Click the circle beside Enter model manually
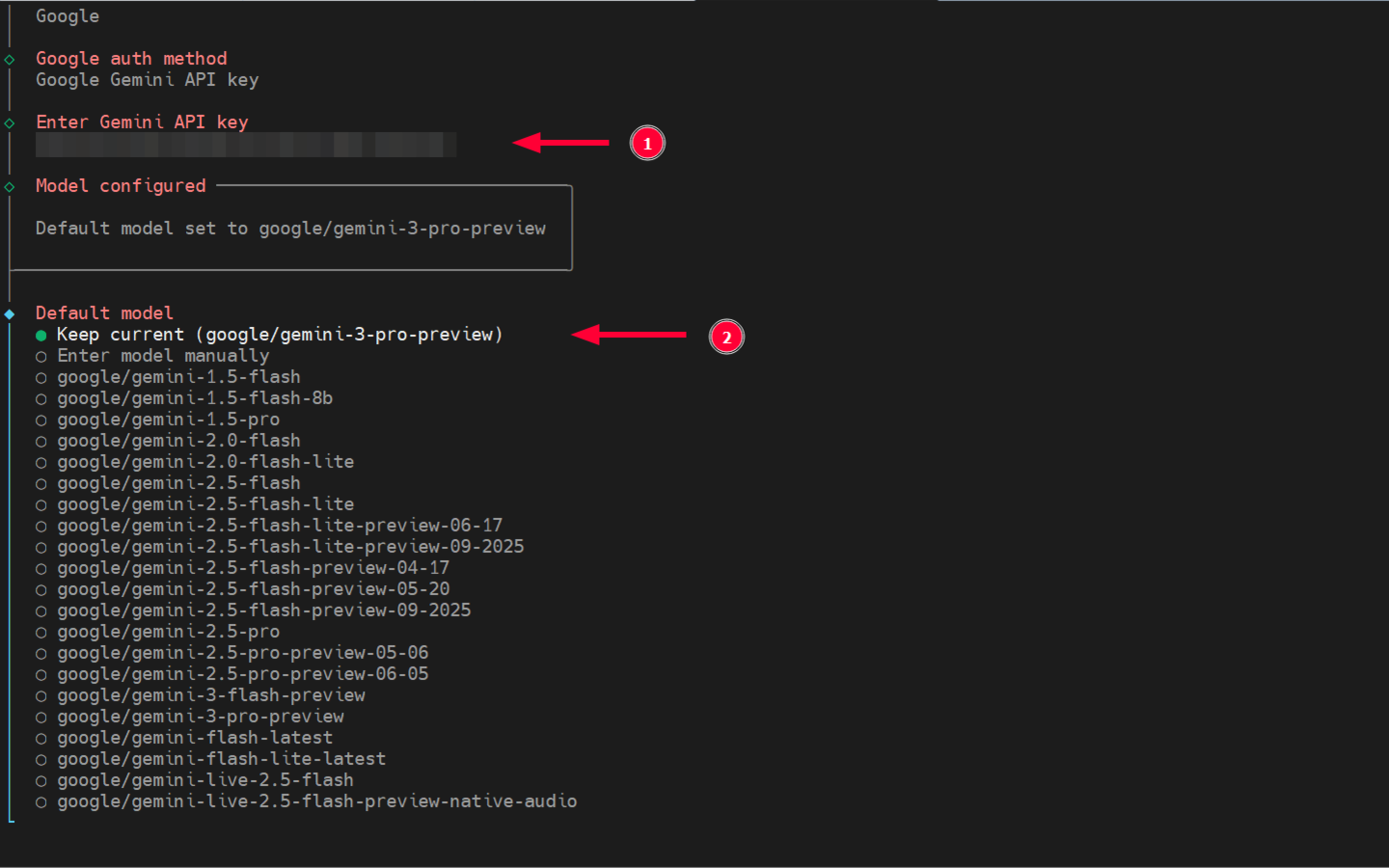The image size is (1389, 868). (41, 356)
